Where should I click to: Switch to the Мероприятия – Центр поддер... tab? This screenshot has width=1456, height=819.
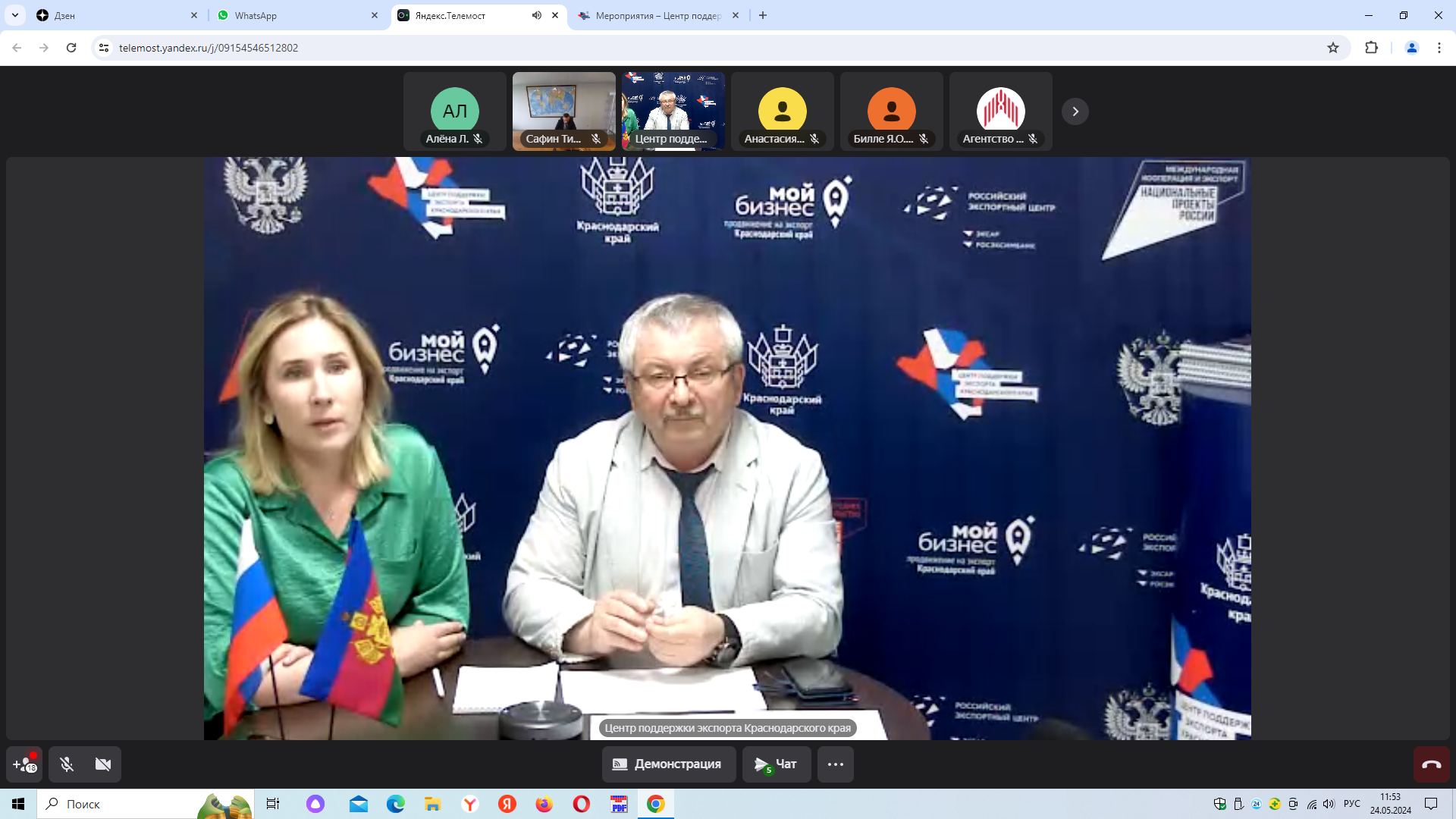658,15
